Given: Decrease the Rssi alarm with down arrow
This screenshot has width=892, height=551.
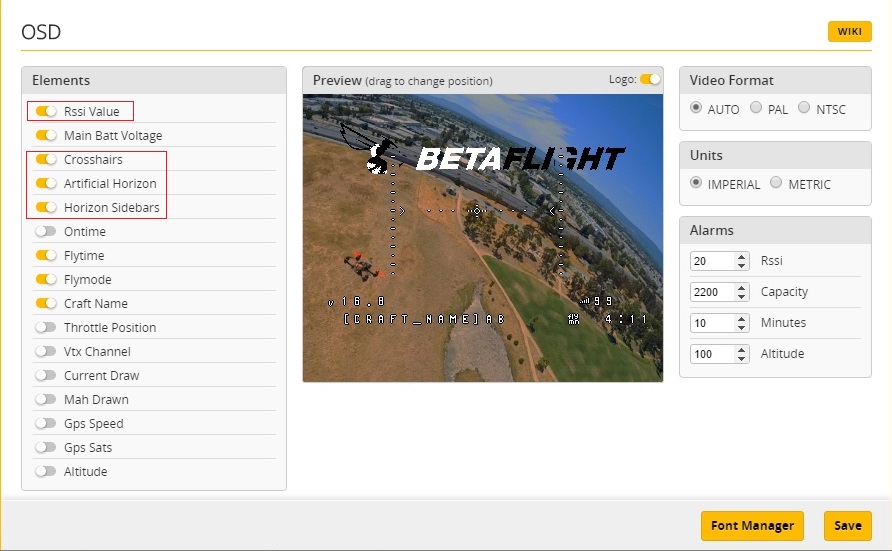Looking at the screenshot, I should pyautogui.click(x=741, y=266).
